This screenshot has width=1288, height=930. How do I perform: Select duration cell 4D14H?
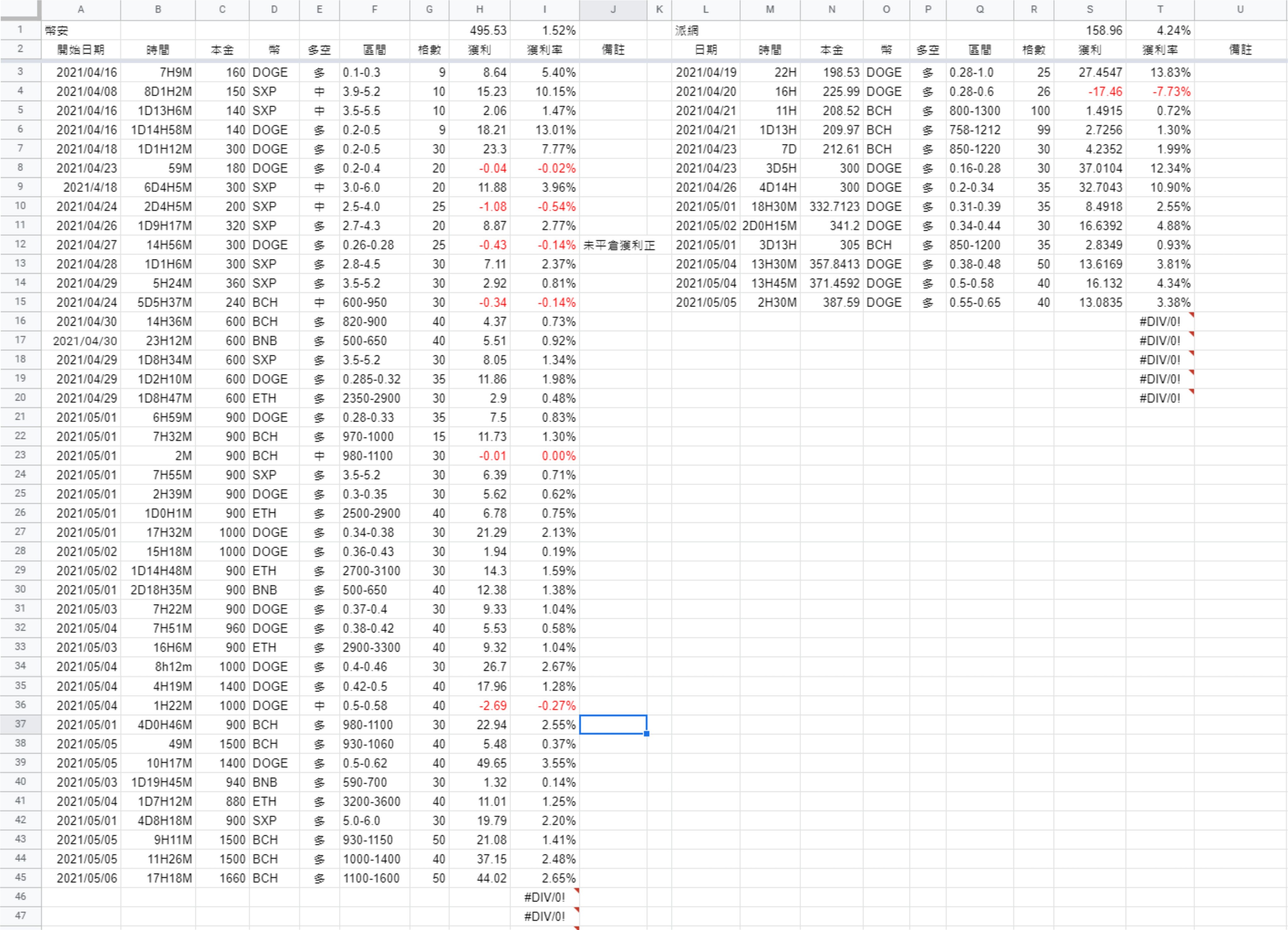click(x=770, y=188)
